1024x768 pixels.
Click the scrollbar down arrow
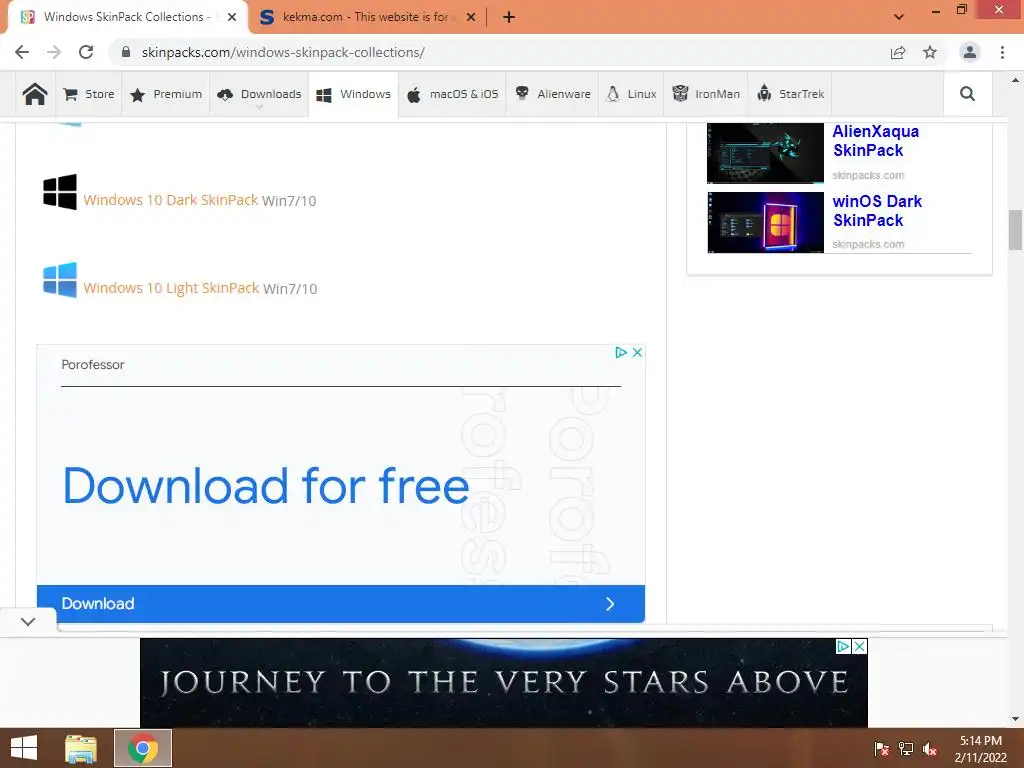[1015, 719]
